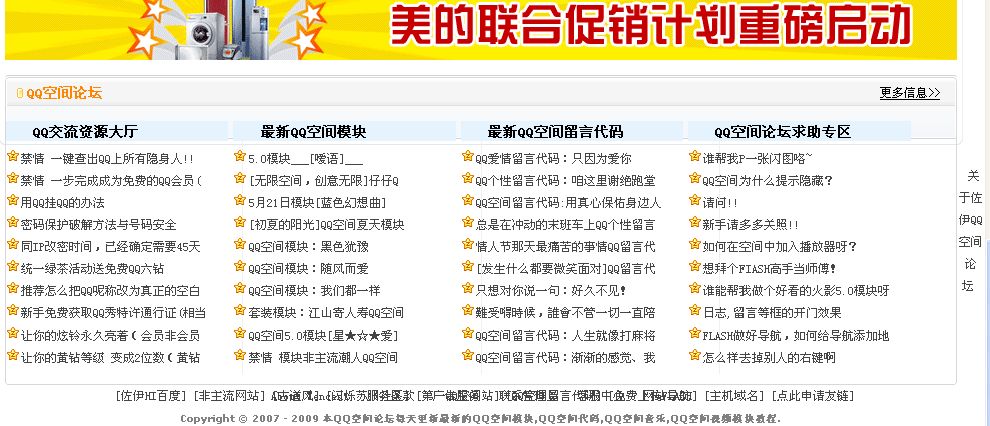Open post 让你的黄钻等级 变成2位数
The image size is (990, 426).
point(110,358)
